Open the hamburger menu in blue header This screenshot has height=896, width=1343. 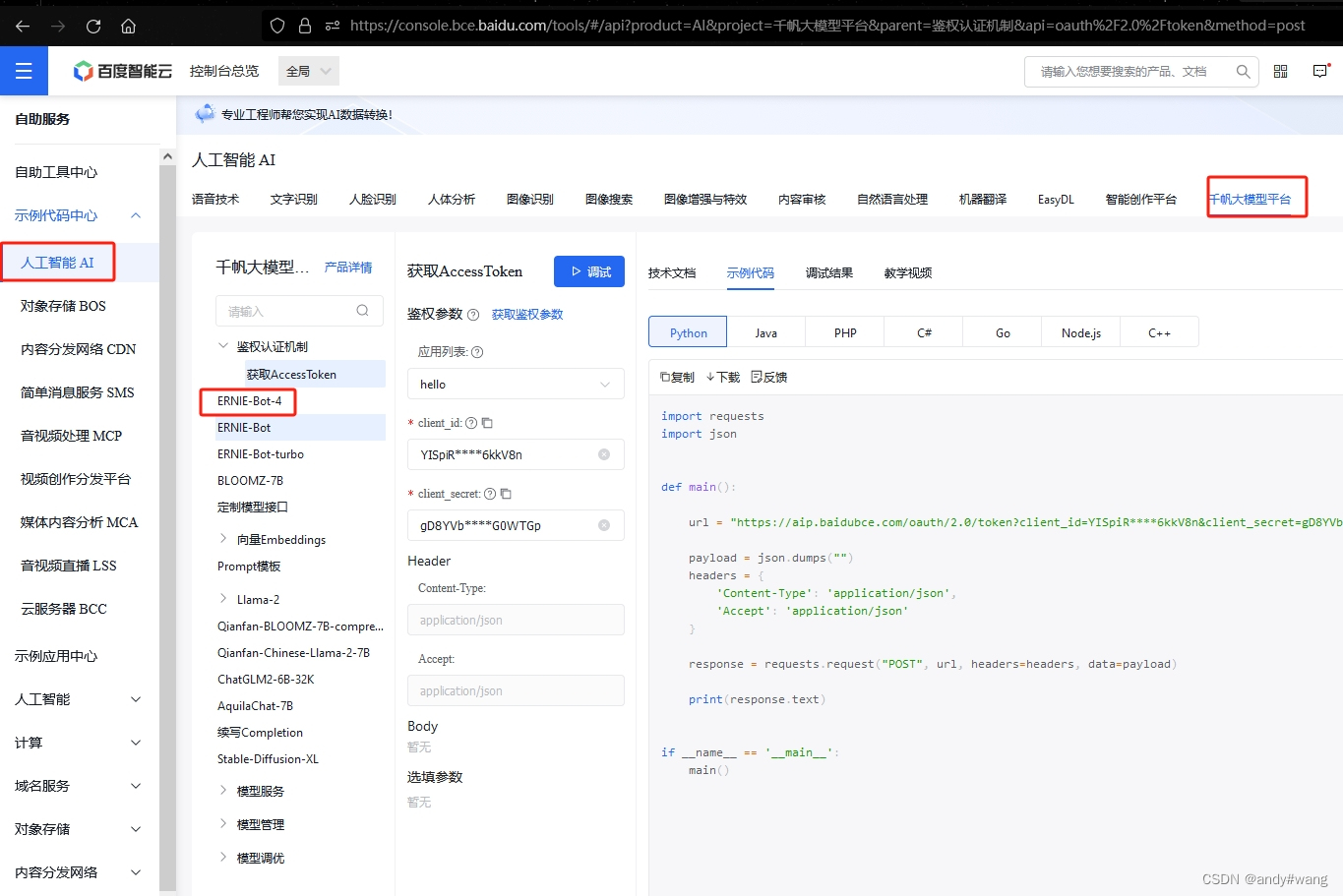[x=24, y=71]
